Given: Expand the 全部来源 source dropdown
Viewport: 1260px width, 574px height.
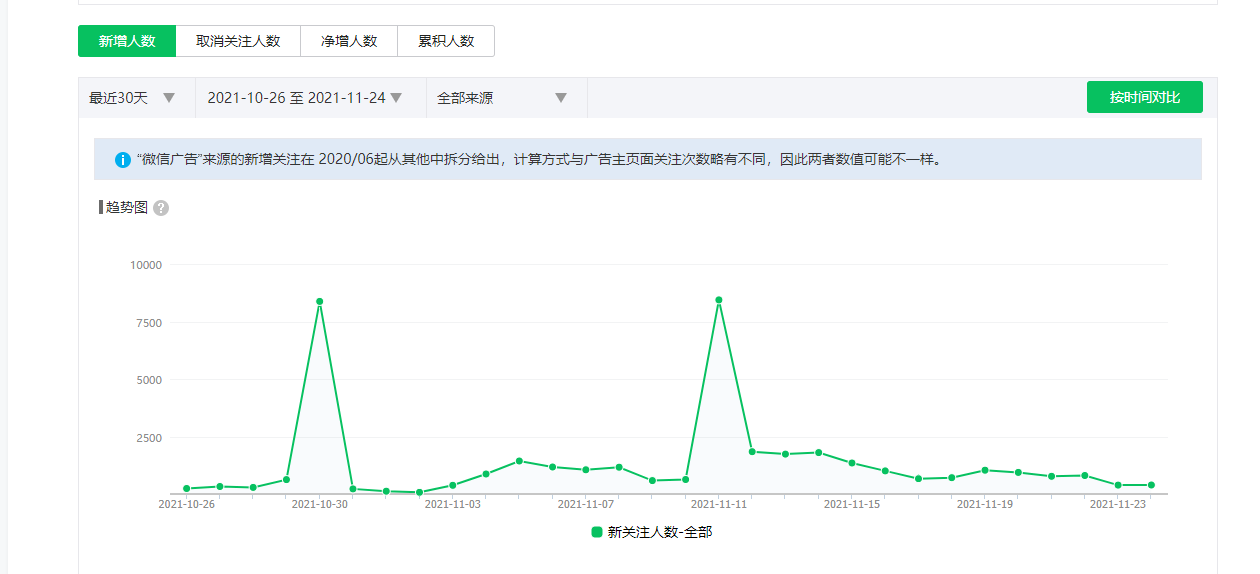Looking at the screenshot, I should (506, 98).
